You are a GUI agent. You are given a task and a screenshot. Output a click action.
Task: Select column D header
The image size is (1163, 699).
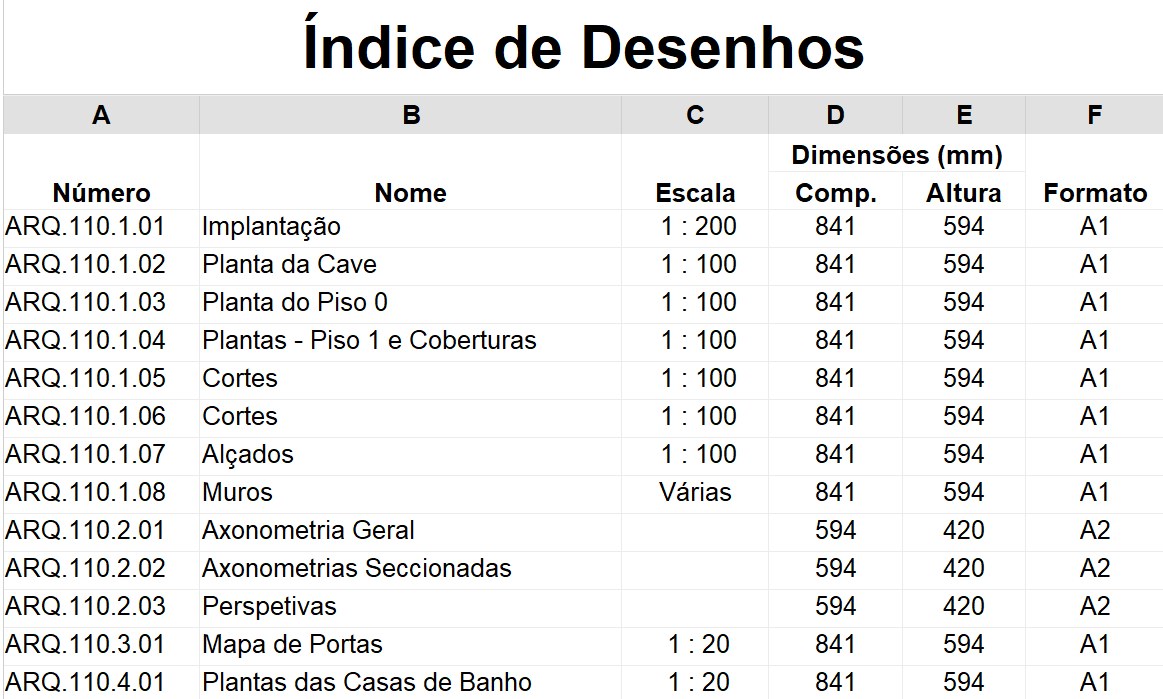pyautogui.click(x=835, y=115)
